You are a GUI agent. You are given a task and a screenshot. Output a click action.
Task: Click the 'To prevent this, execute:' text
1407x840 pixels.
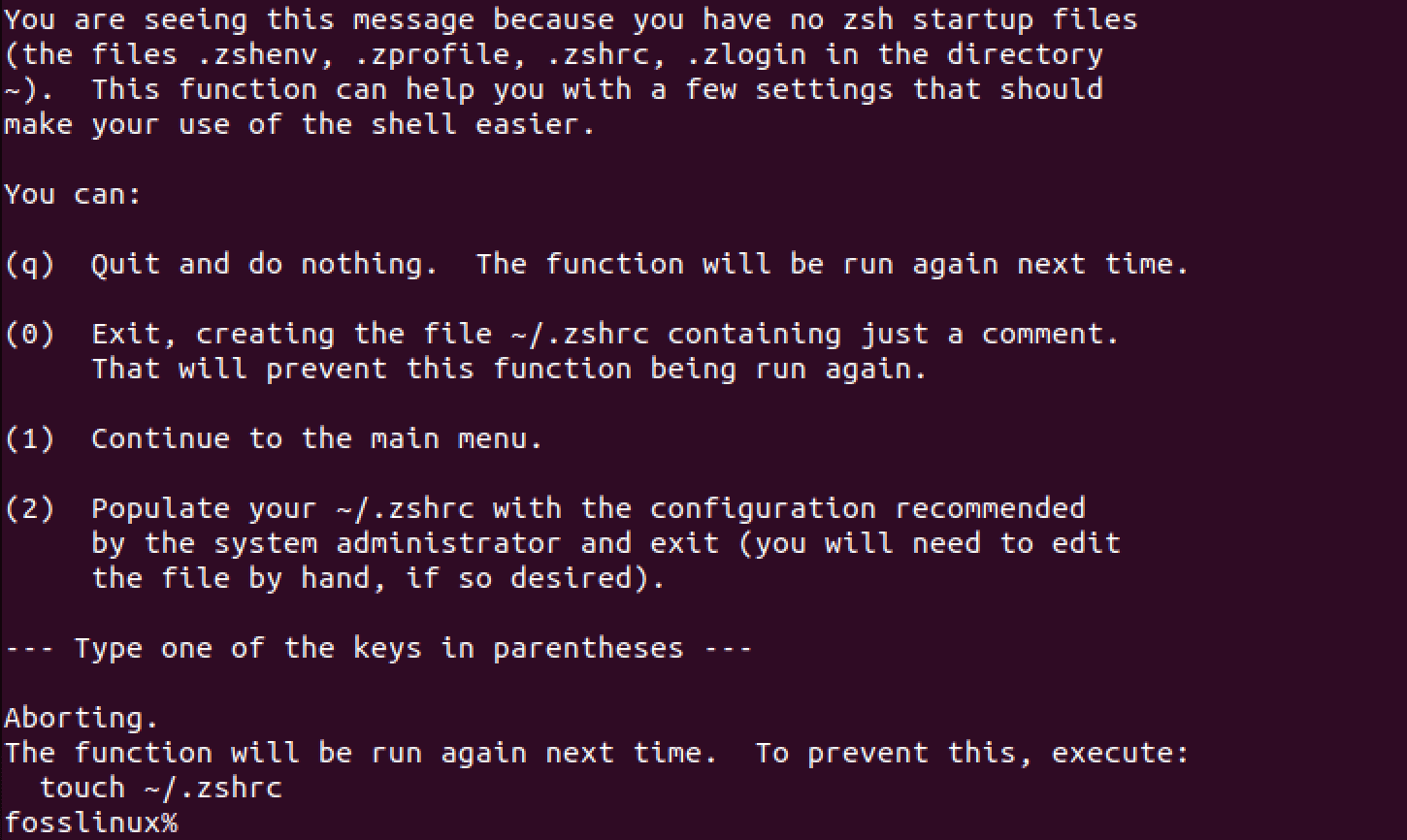[972, 754]
